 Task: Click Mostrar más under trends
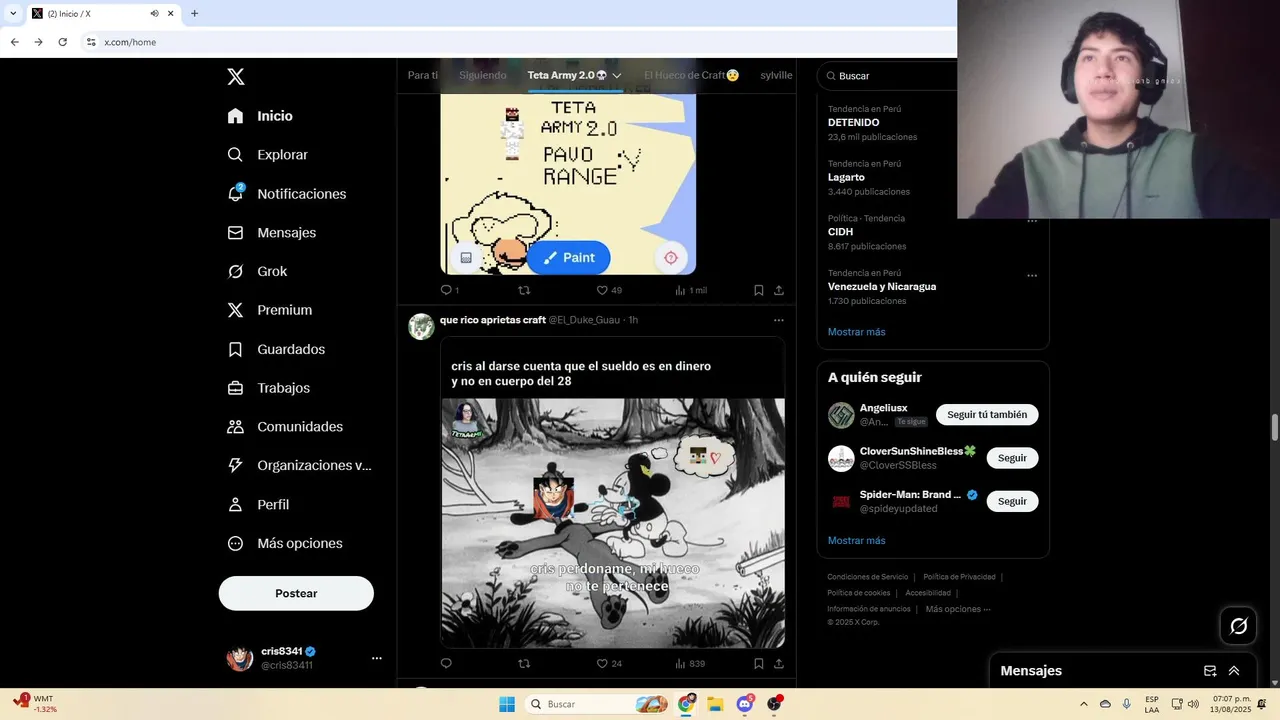(x=856, y=332)
